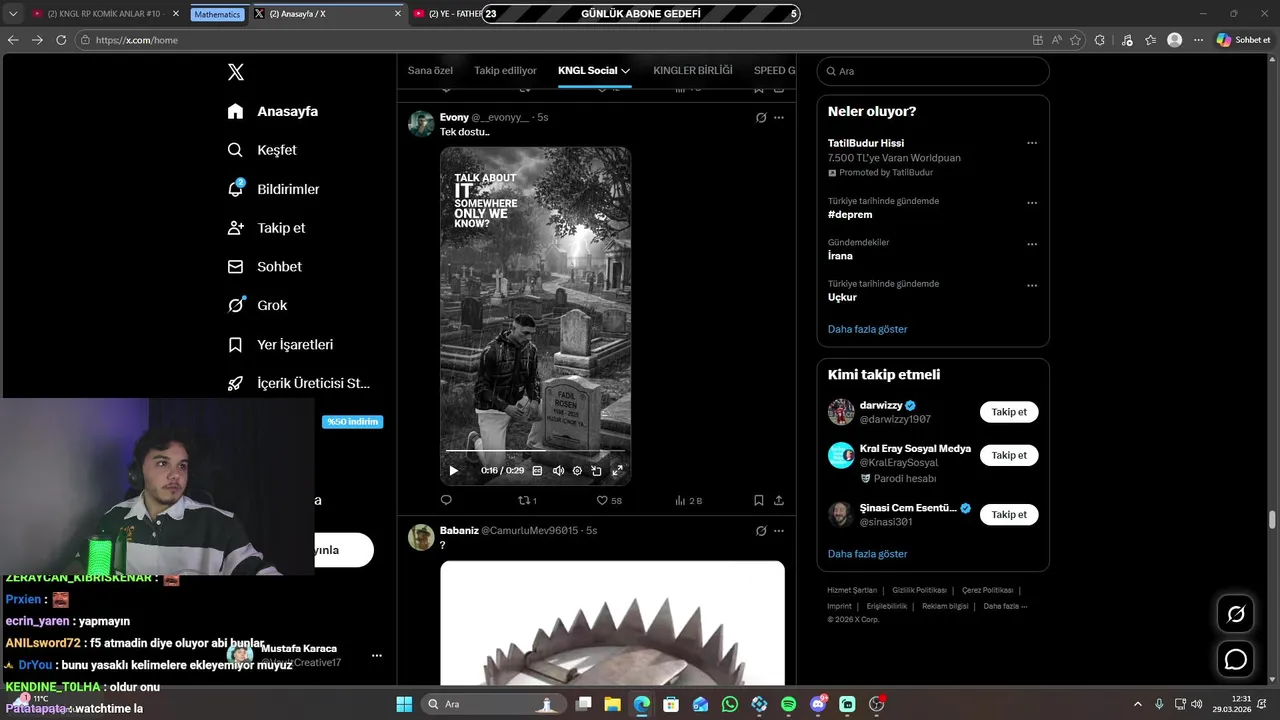1280x720 pixels.
Task: Enter fullscreen for the video
Action: point(617,470)
